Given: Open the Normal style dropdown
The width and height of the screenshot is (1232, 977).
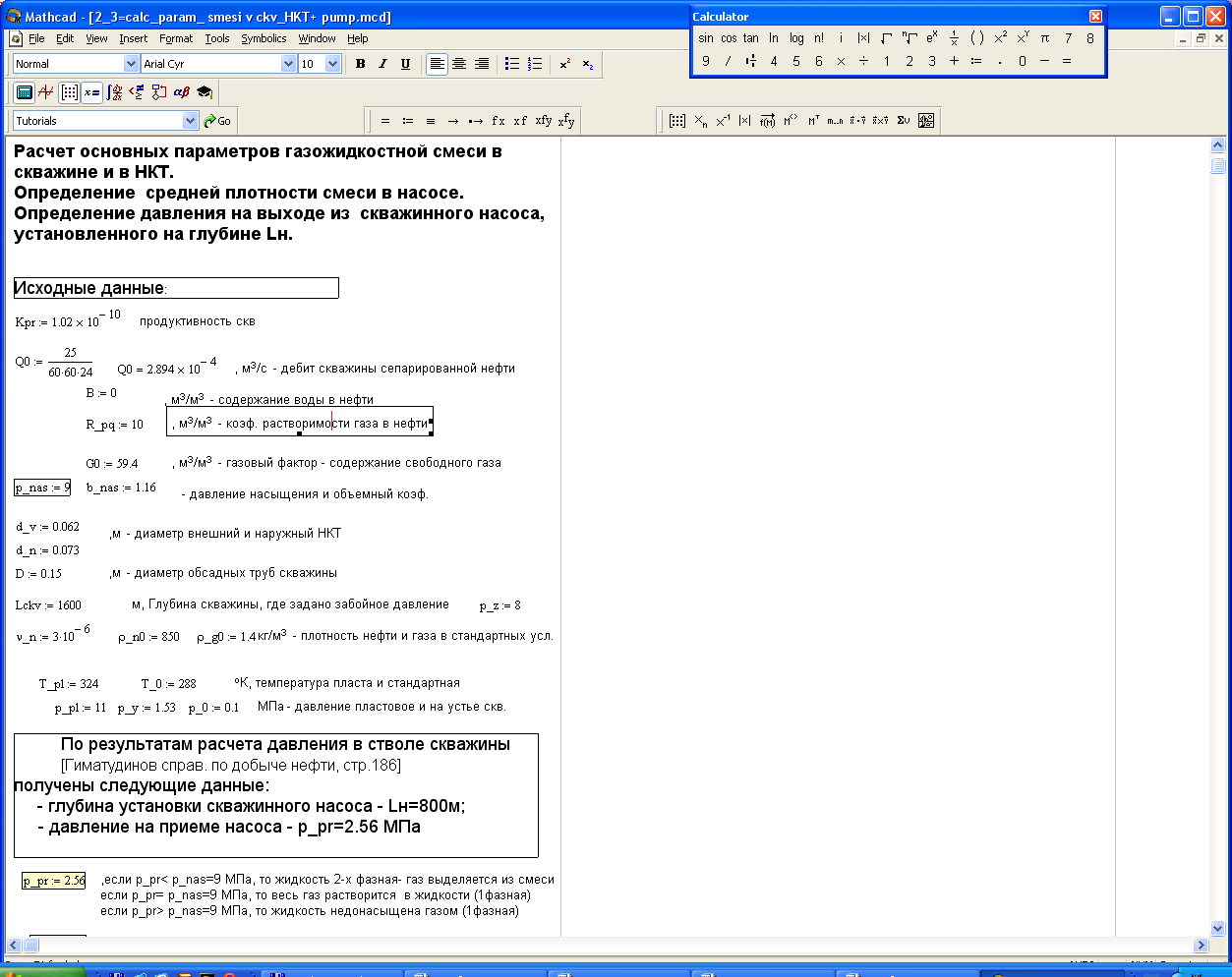Looking at the screenshot, I should coord(132,64).
